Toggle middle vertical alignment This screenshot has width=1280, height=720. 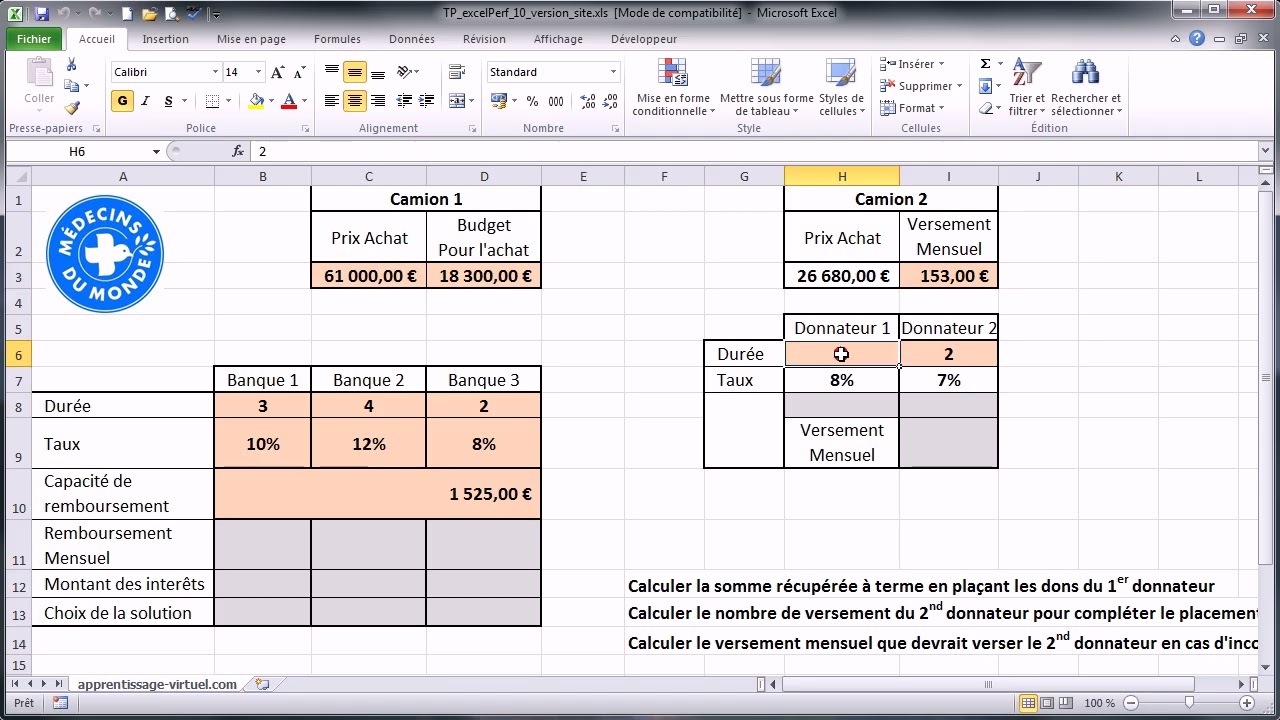coord(354,72)
